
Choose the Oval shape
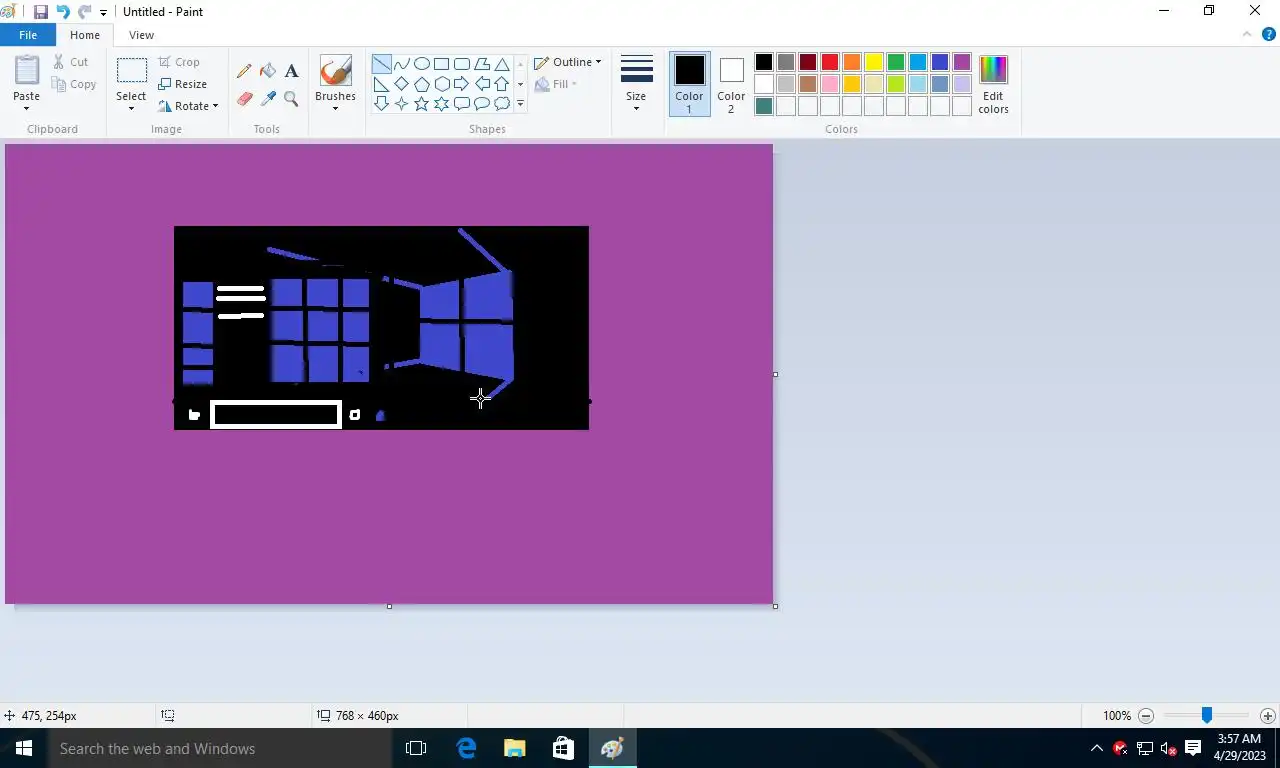click(421, 64)
